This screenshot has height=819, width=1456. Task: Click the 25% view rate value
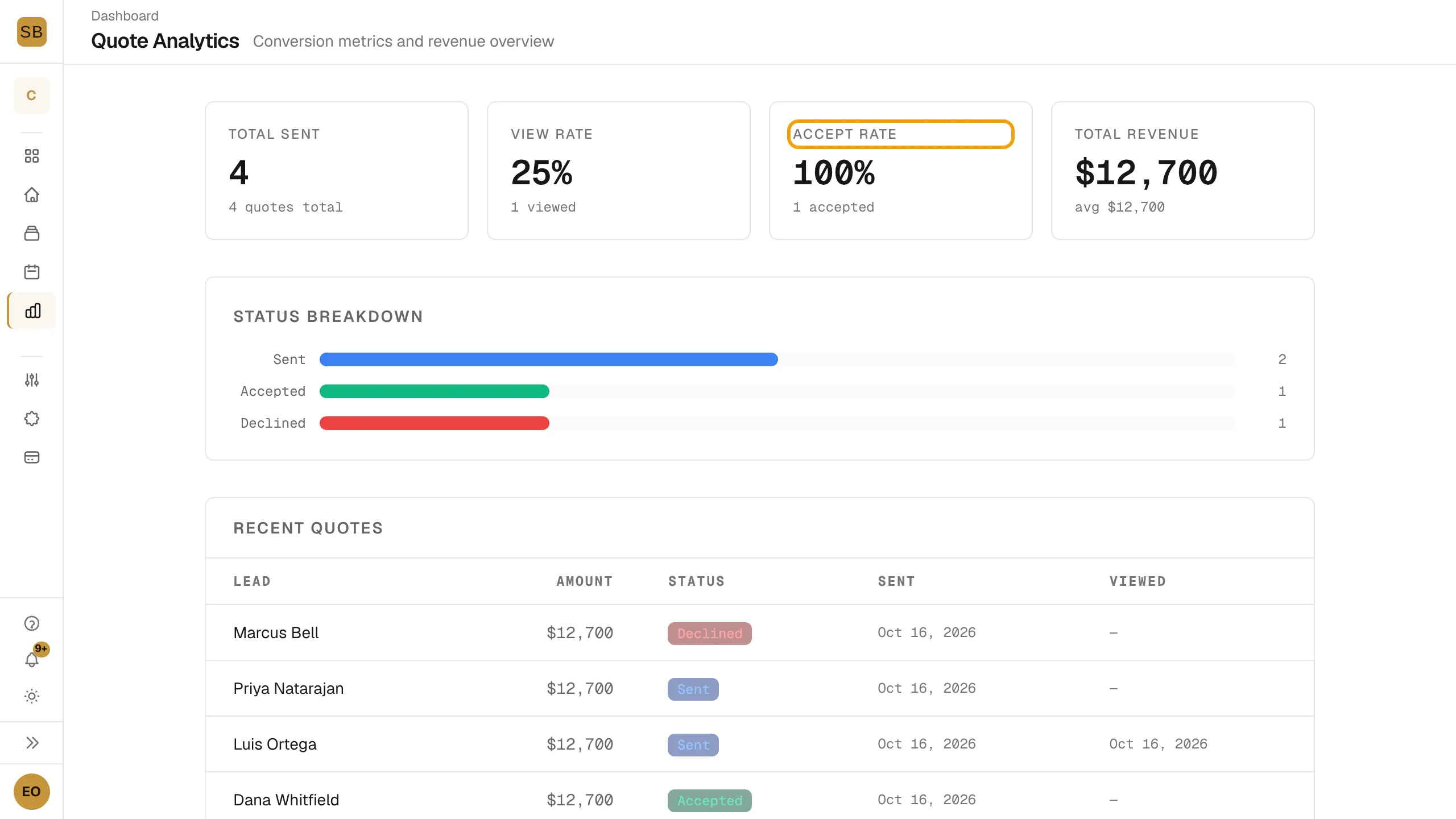coord(541,172)
